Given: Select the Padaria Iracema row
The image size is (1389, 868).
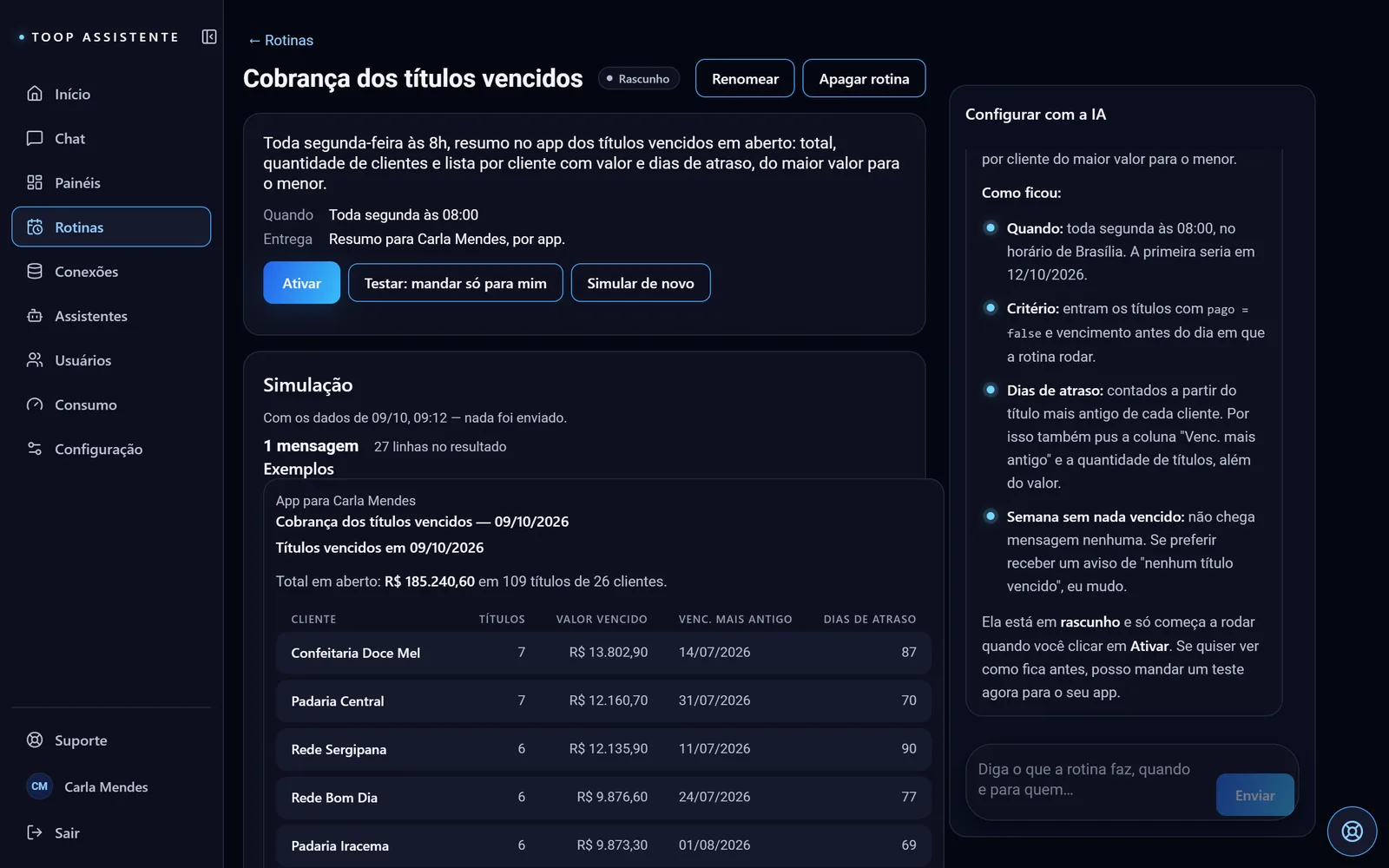Looking at the screenshot, I should coord(603,845).
